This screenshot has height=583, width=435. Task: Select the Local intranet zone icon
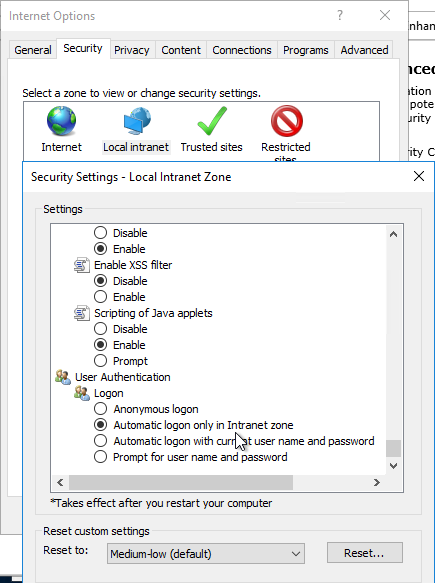[137, 121]
